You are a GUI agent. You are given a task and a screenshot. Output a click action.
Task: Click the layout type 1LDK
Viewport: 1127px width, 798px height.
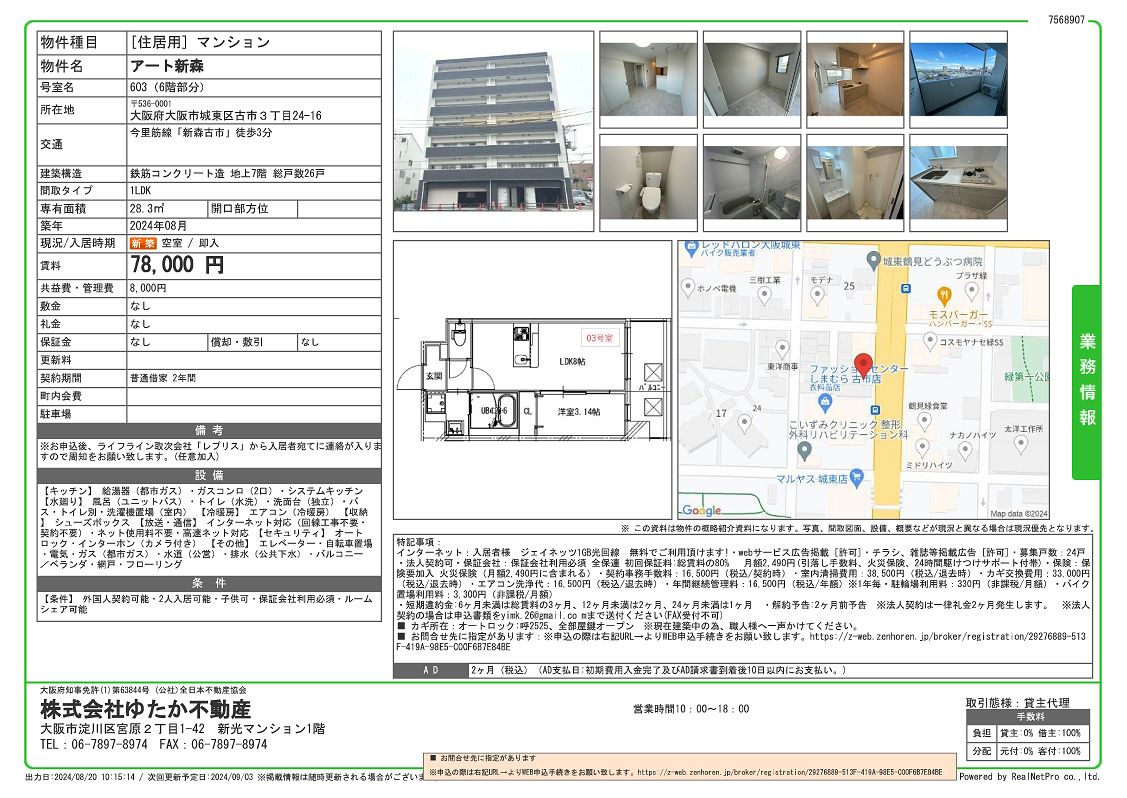point(140,191)
